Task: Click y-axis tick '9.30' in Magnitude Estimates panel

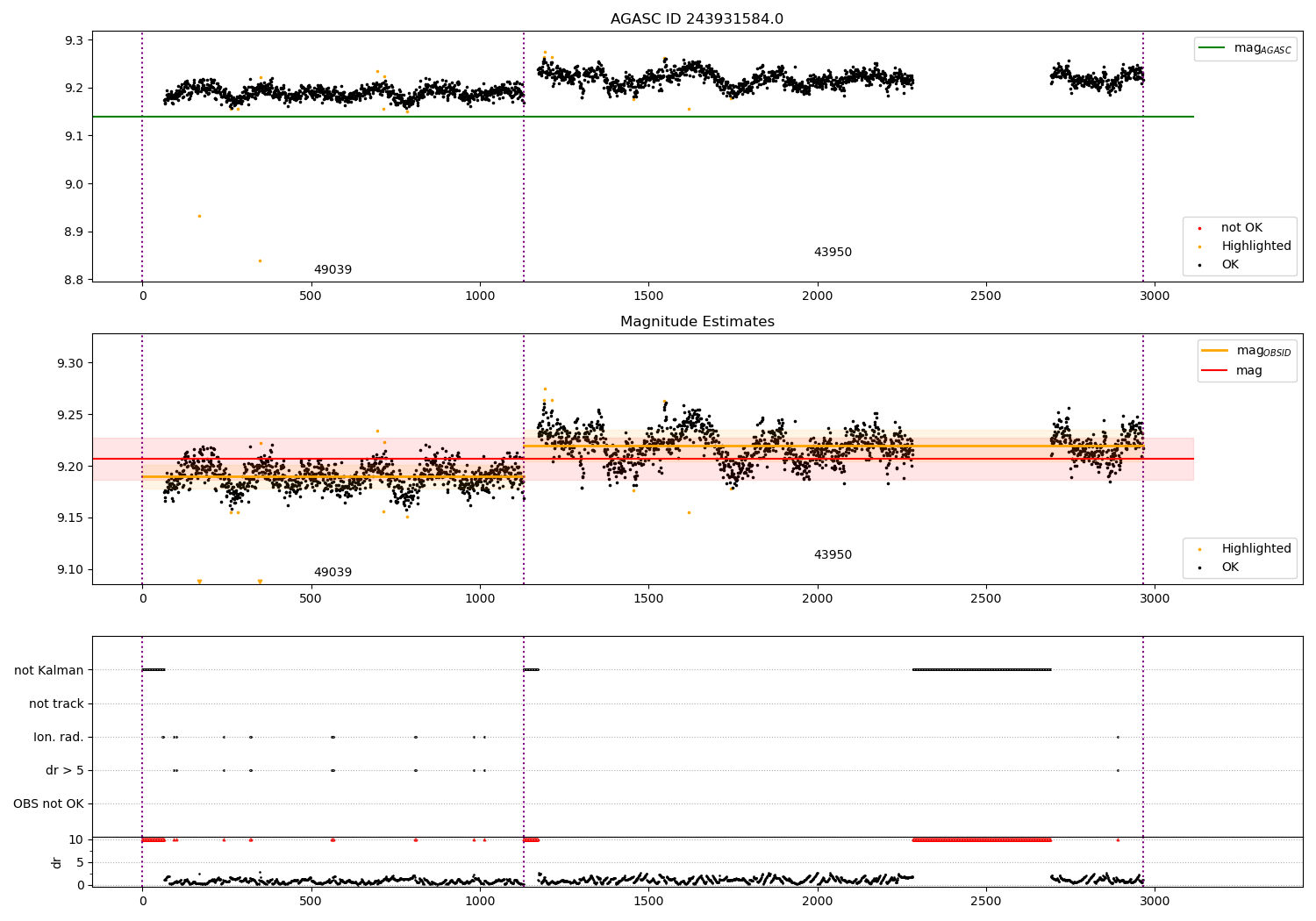Action: point(70,364)
